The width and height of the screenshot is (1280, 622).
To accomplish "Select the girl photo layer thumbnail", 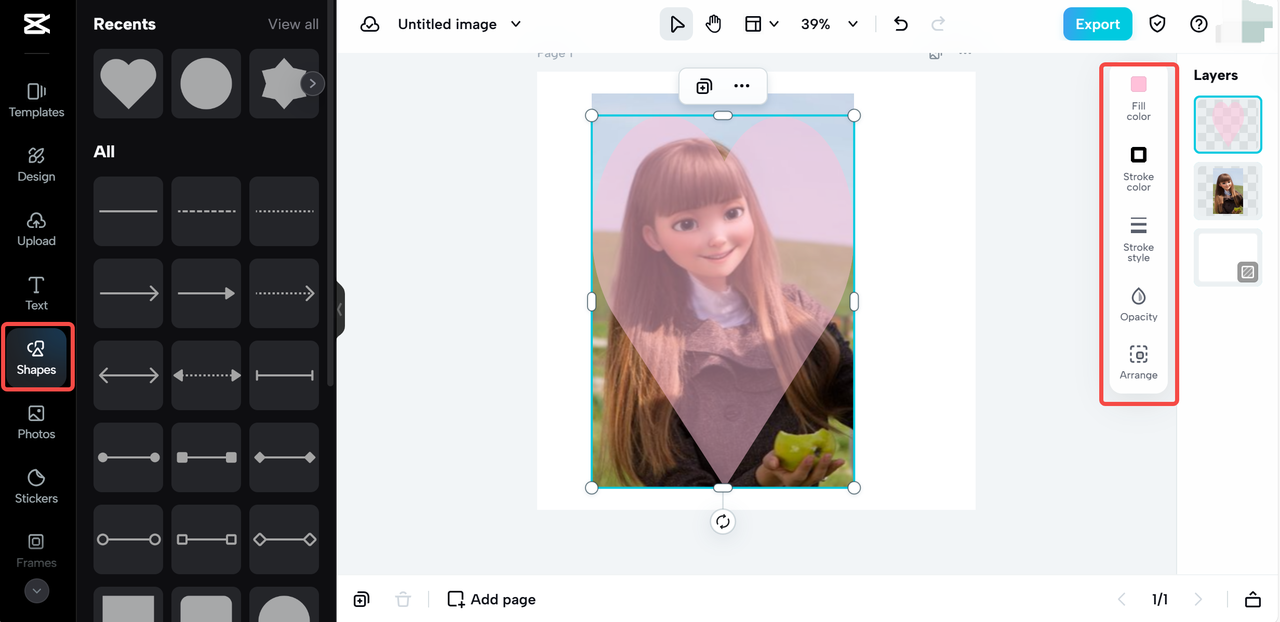I will (1228, 191).
